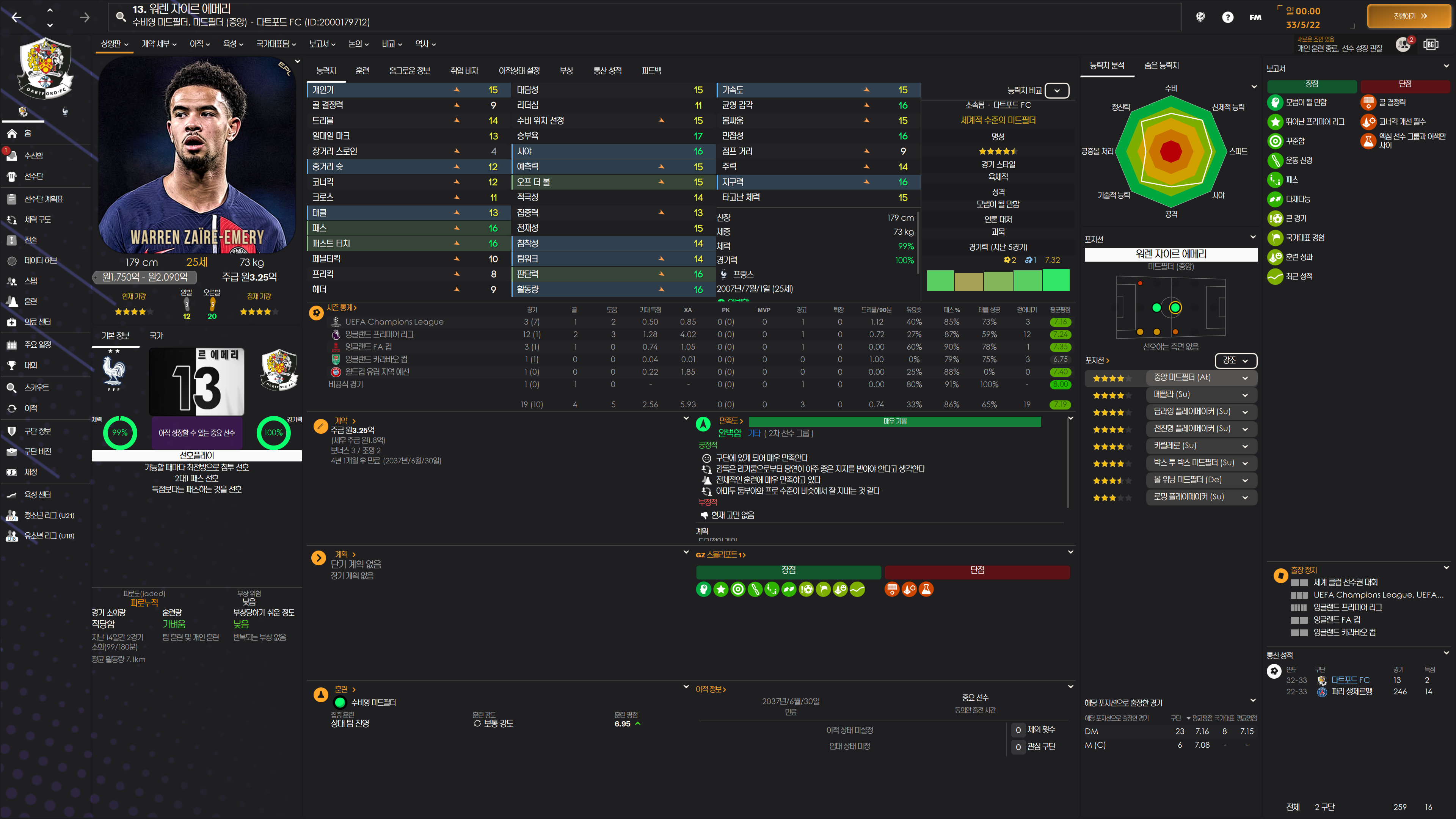The image size is (1456, 819).
Task: Open the 국가대표팀 dropdown menu
Action: [x=276, y=44]
